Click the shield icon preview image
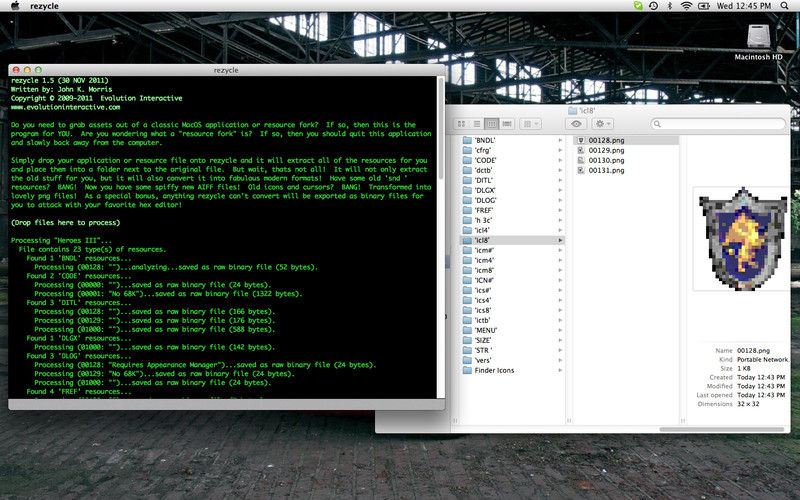Image resolution: width=800 pixels, height=500 pixels. (743, 238)
